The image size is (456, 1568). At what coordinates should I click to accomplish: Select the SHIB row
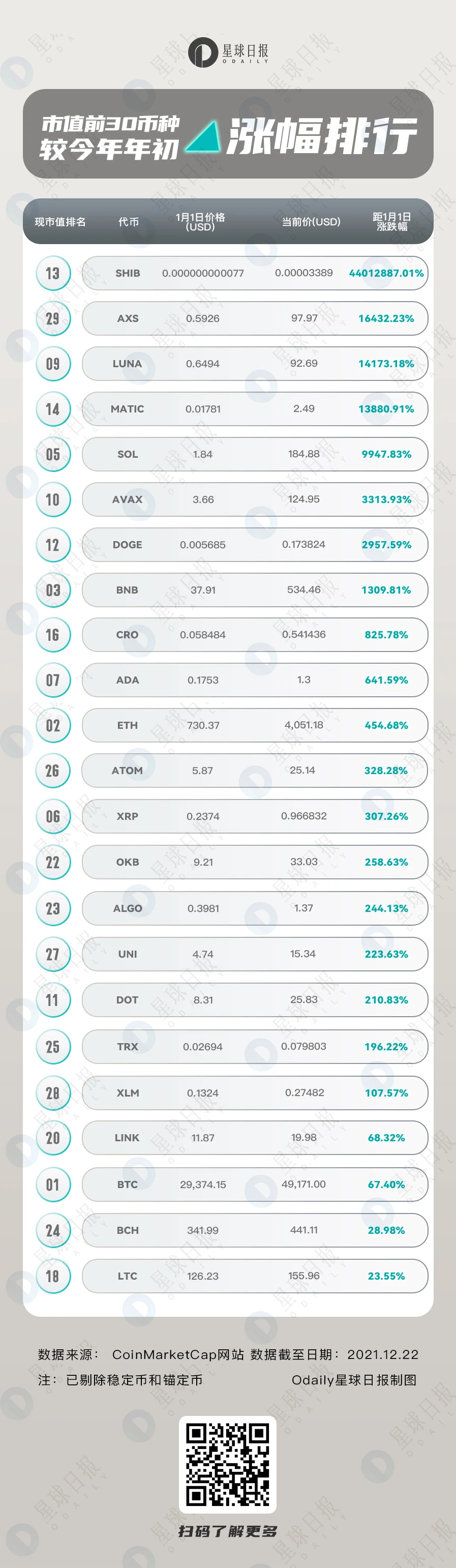[x=255, y=273]
